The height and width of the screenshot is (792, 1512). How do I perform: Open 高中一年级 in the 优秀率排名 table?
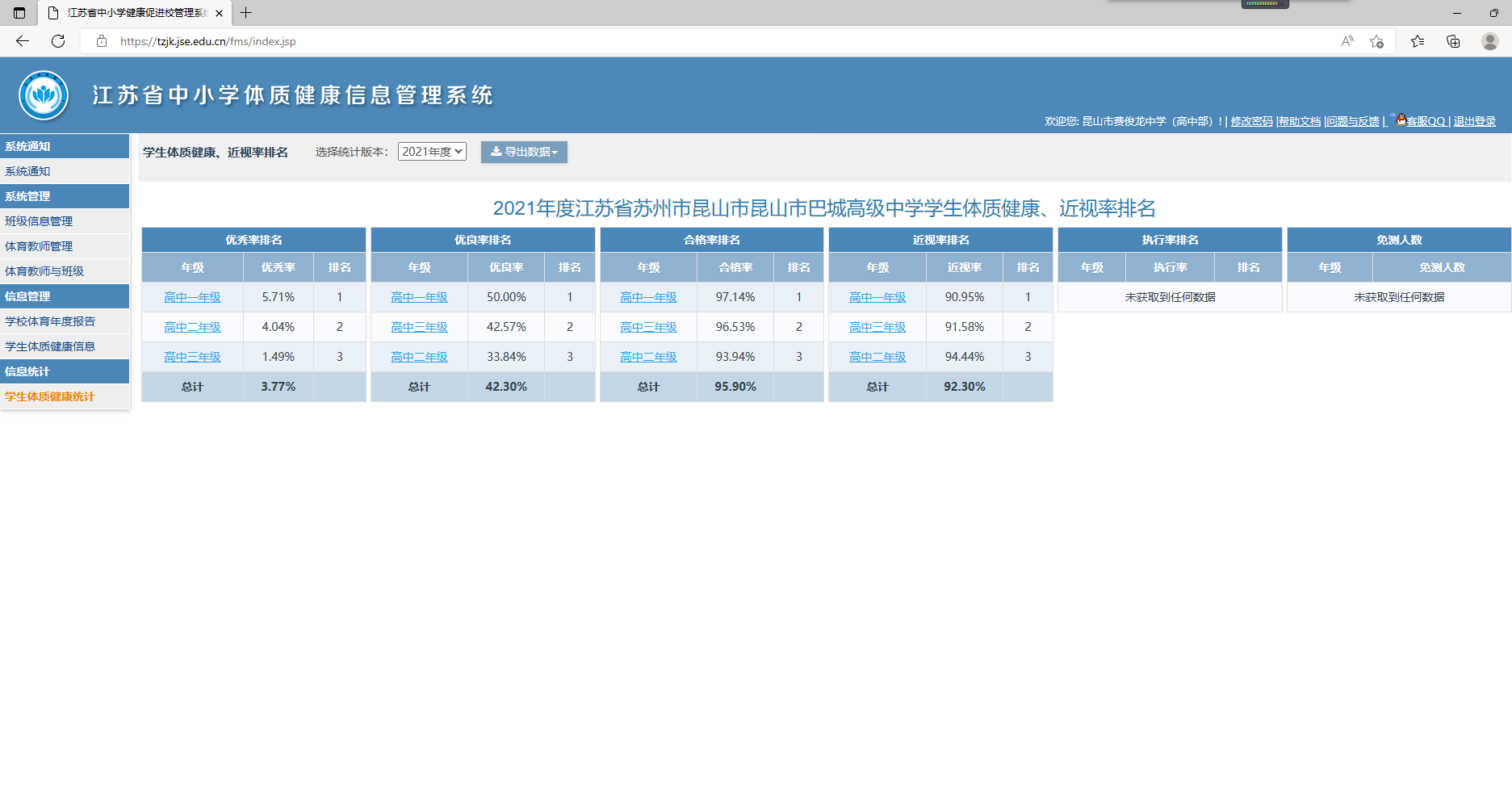click(x=192, y=297)
